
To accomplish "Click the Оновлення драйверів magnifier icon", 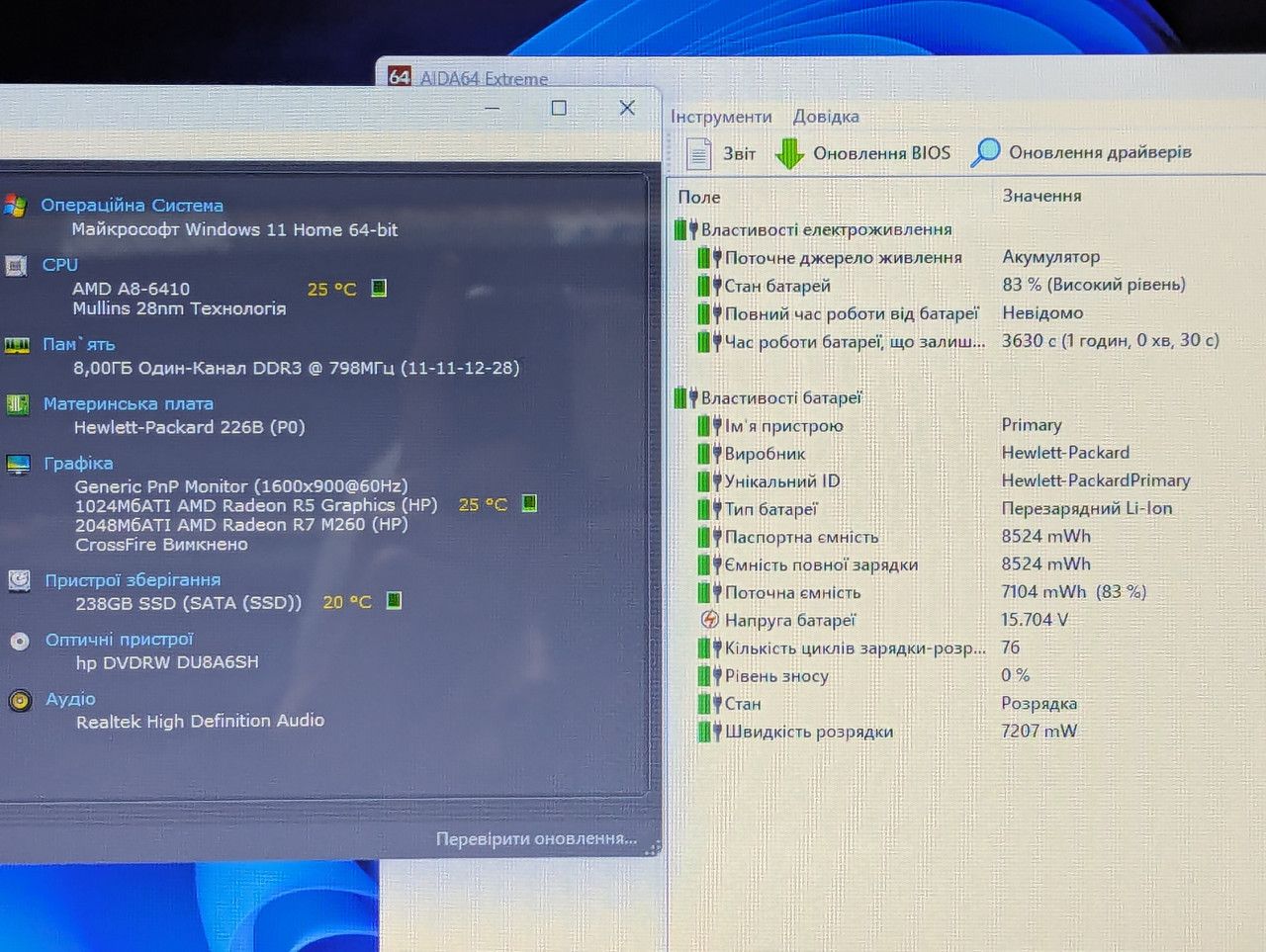I will pyautogui.click(x=985, y=152).
